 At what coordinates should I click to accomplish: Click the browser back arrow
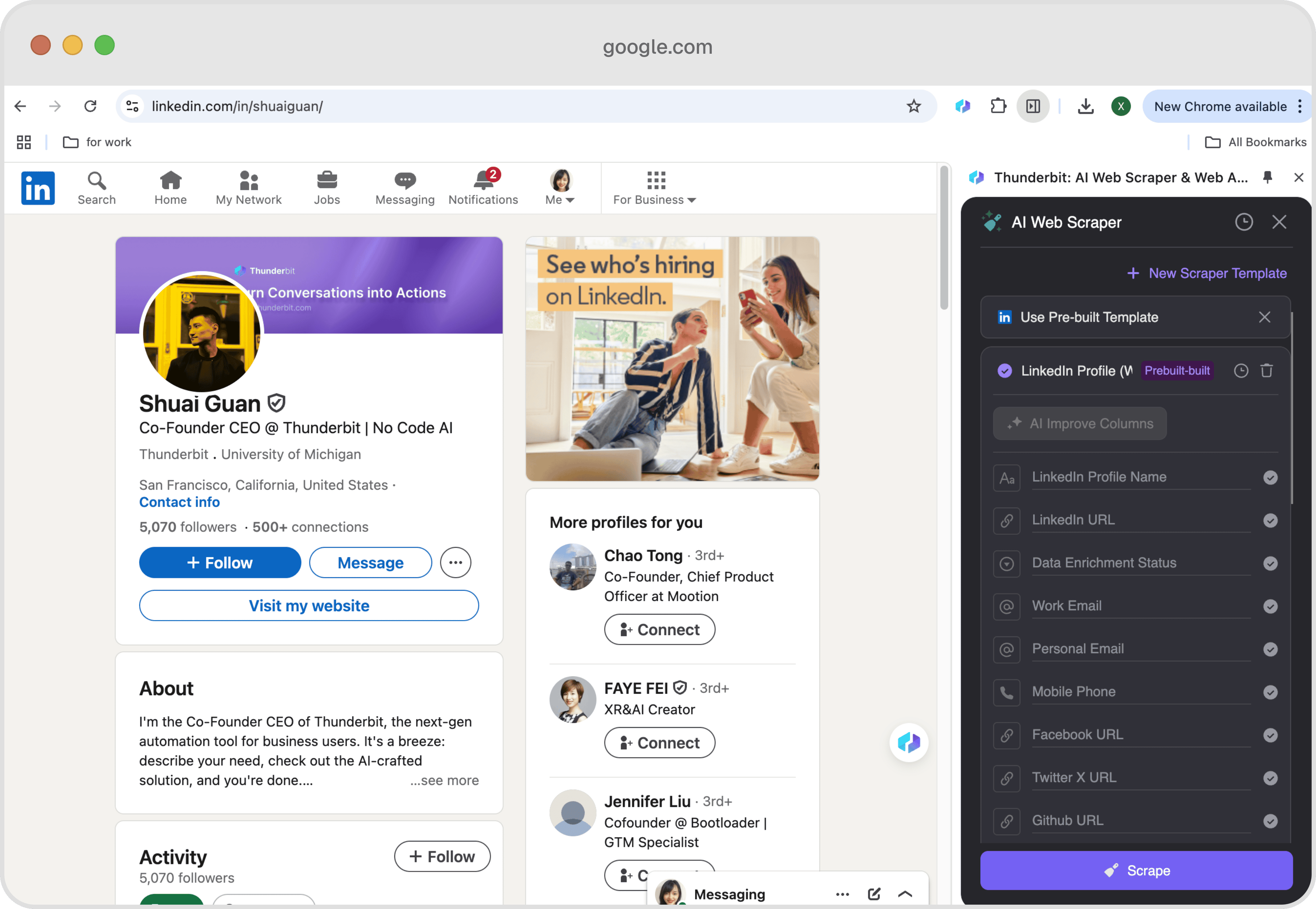(x=20, y=106)
